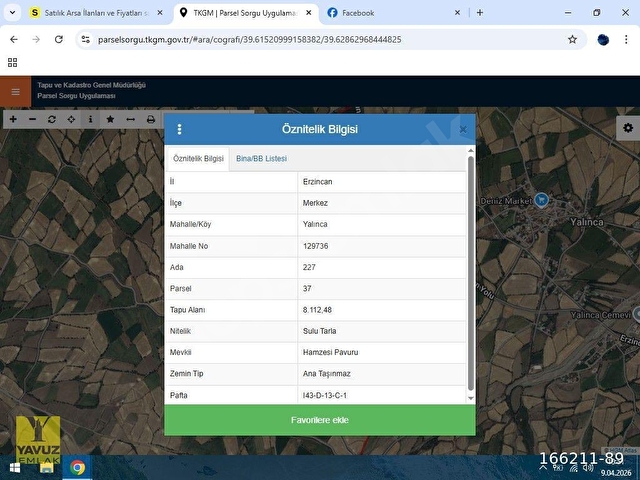Click the taskbar date 9.04.2026
This screenshot has width=640, height=480.
(x=616, y=473)
